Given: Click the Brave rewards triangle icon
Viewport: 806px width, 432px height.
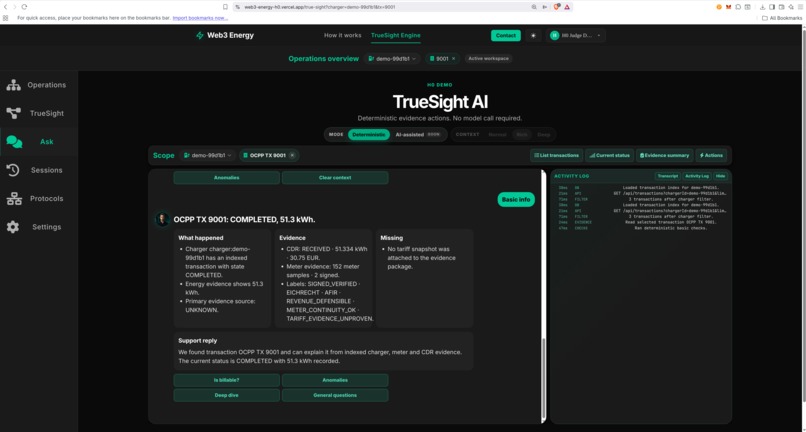Looking at the screenshot, I should 567,7.
